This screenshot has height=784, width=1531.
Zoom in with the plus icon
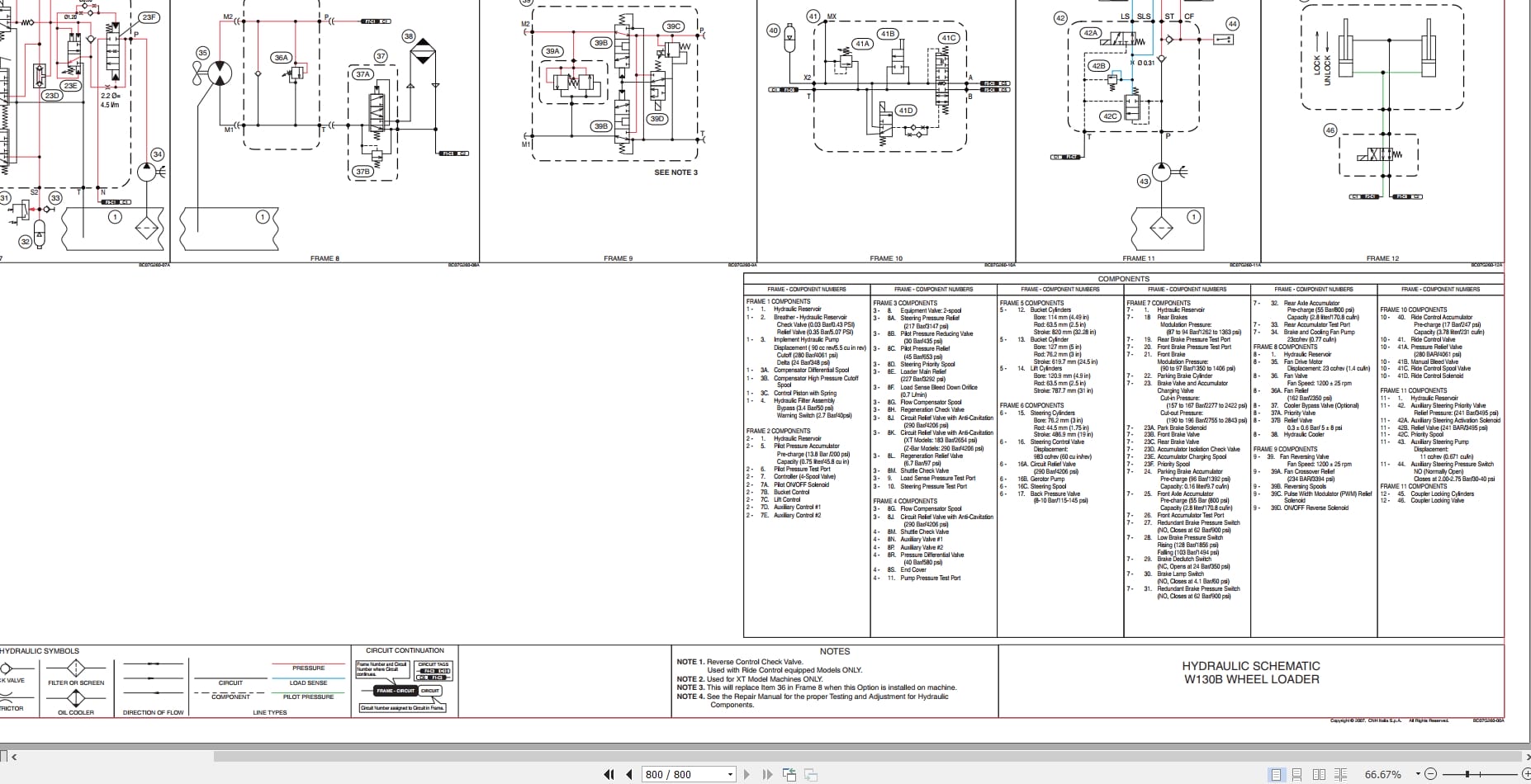[1528, 774]
